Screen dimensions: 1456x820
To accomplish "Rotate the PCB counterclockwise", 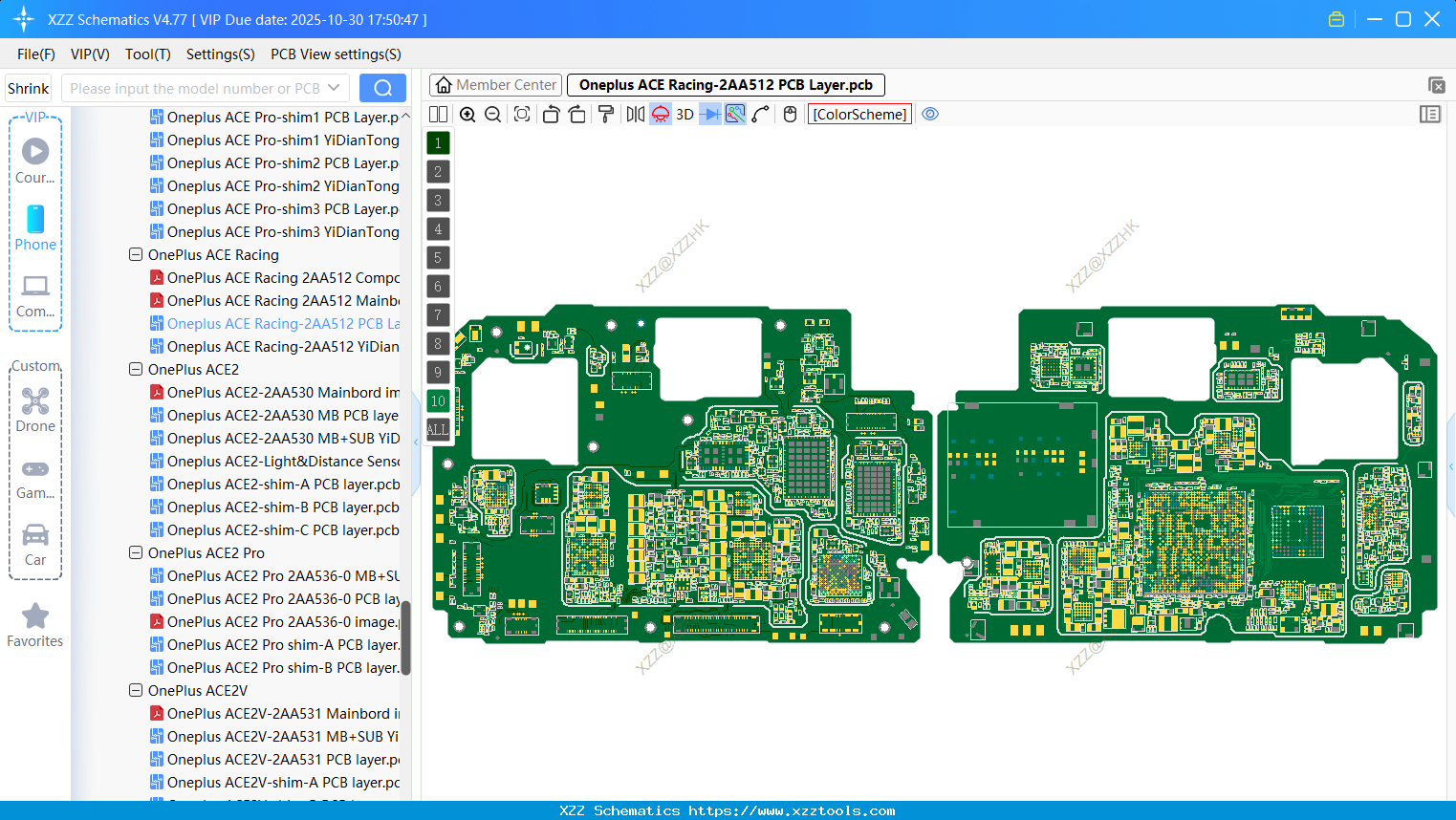I will point(550,114).
